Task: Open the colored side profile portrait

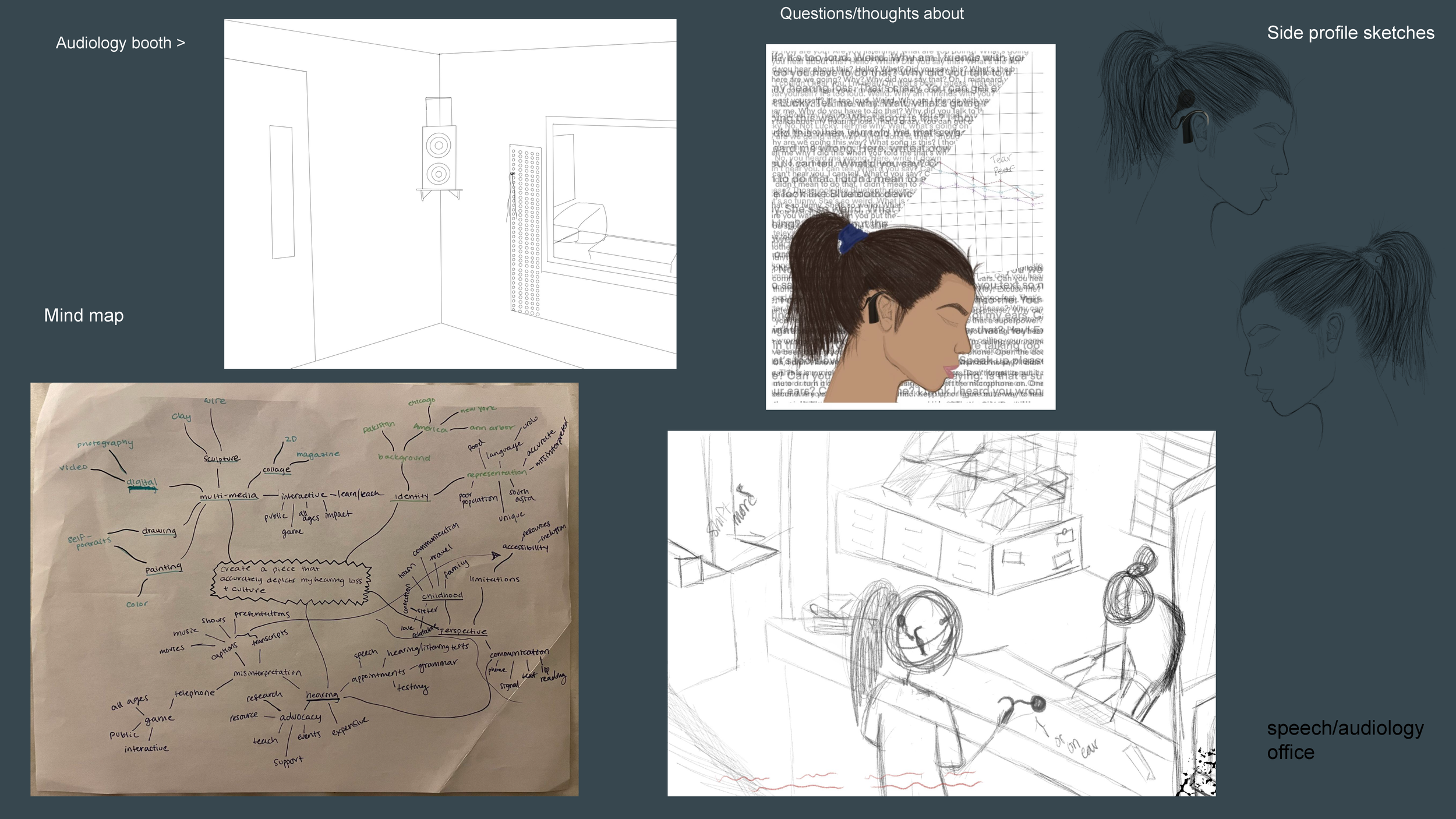Action: 910,227
